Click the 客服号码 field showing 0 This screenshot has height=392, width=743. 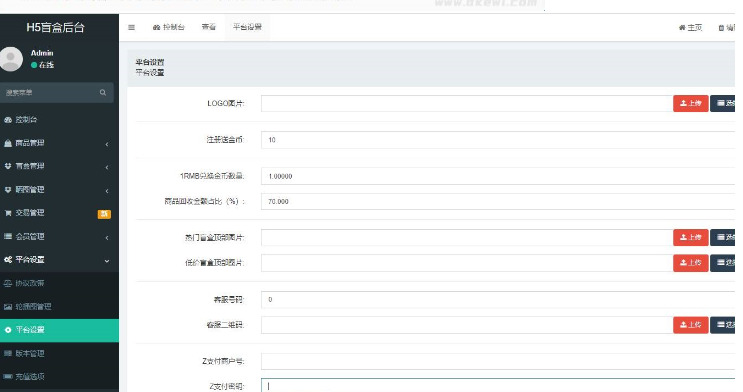(x=498, y=300)
